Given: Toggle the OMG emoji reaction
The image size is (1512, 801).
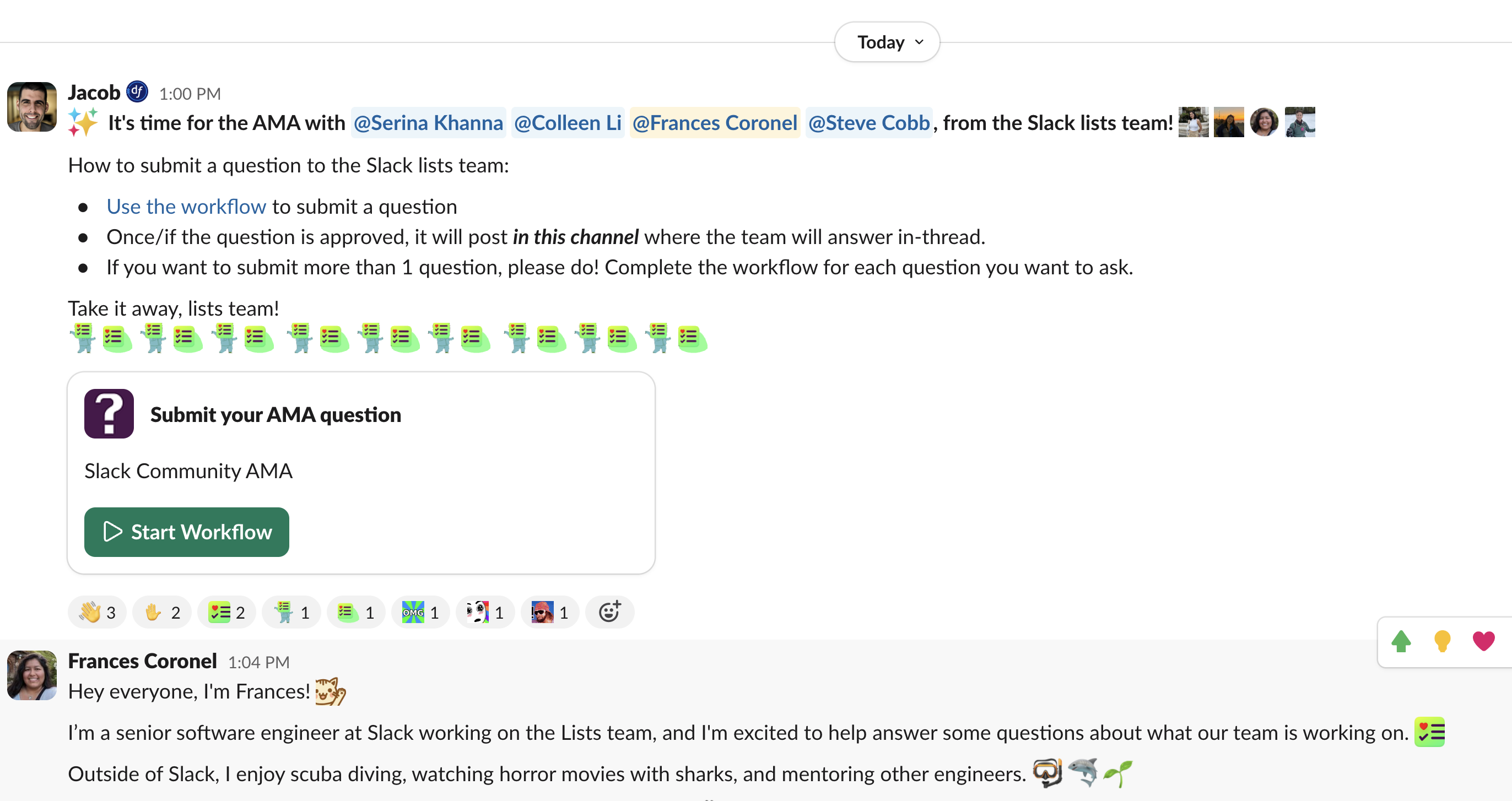Looking at the screenshot, I should (420, 612).
